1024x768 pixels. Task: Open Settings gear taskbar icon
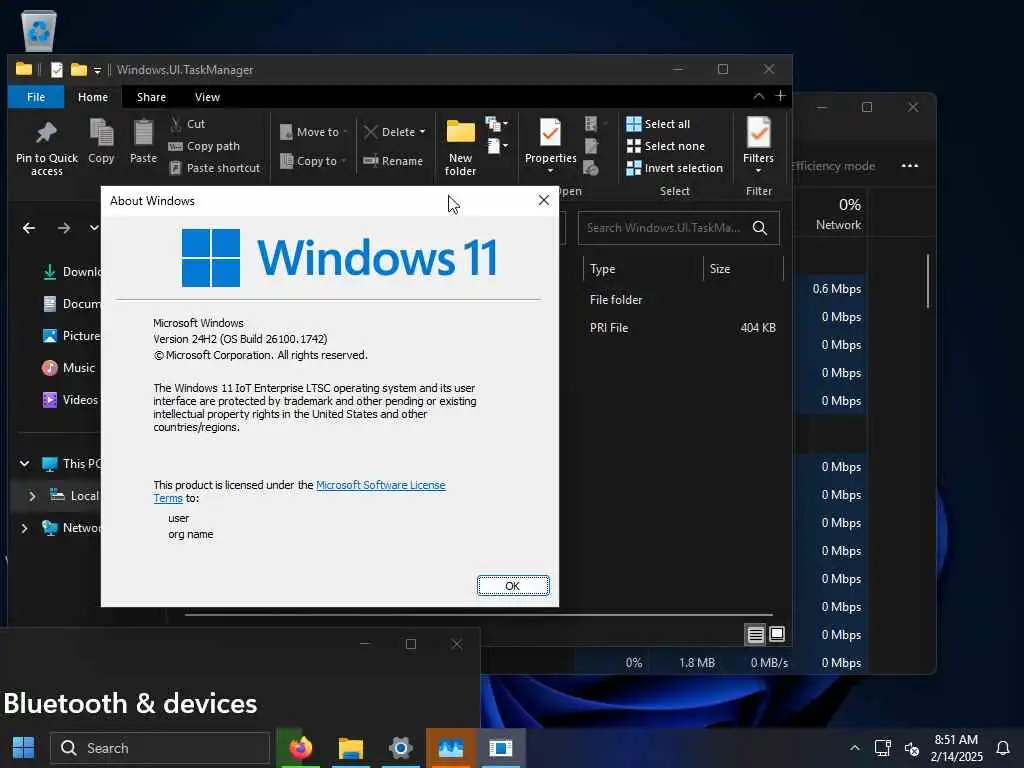point(400,748)
